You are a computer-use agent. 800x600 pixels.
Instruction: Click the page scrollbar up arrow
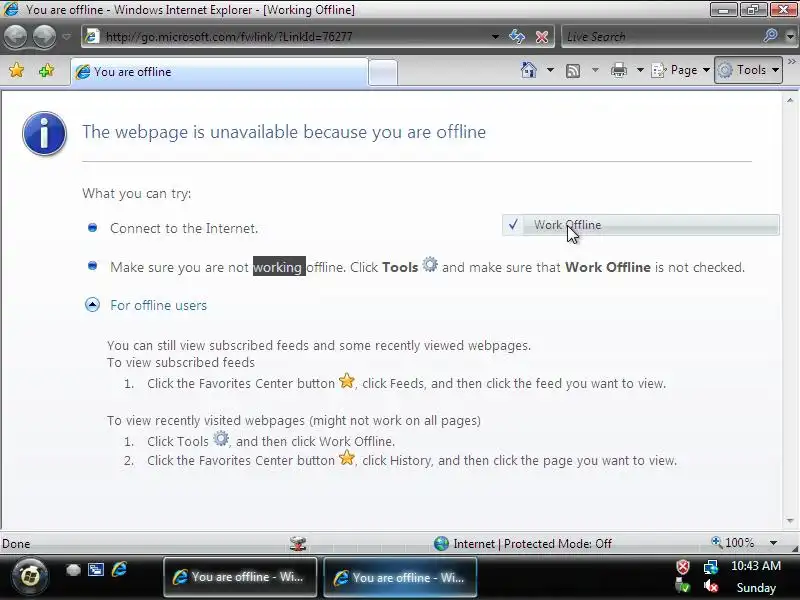(x=790, y=101)
